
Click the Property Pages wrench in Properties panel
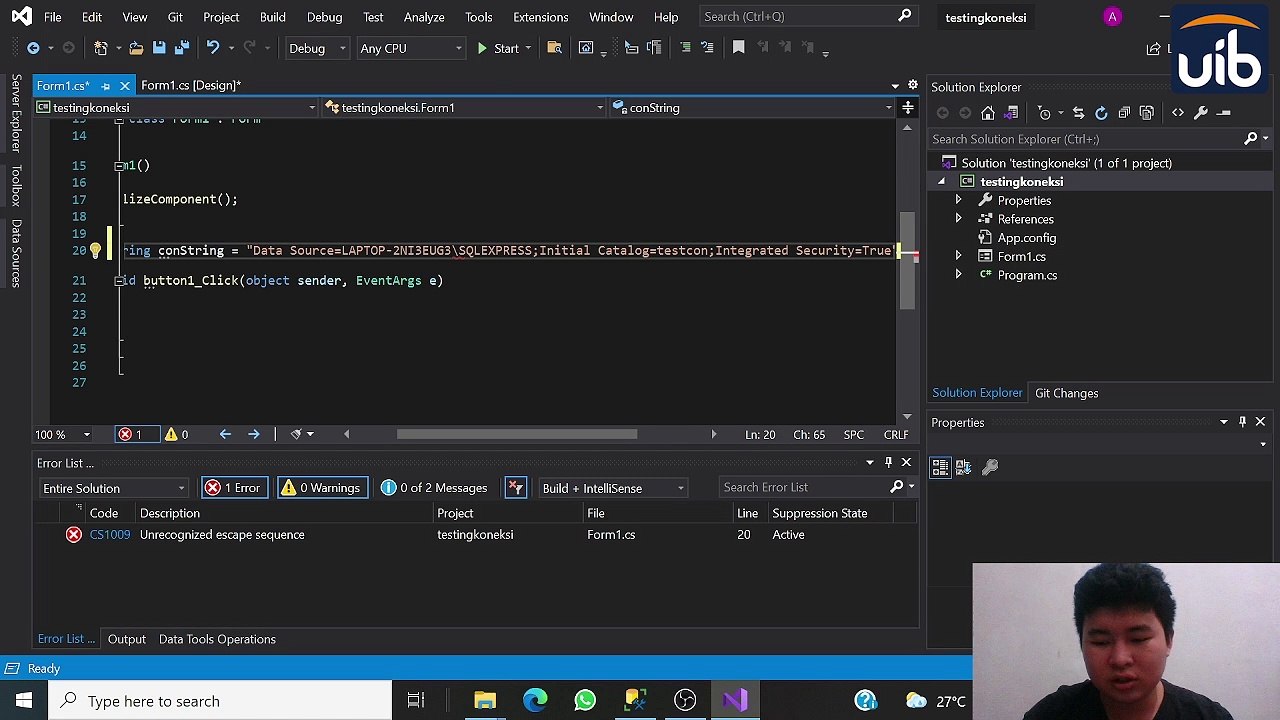(990, 467)
